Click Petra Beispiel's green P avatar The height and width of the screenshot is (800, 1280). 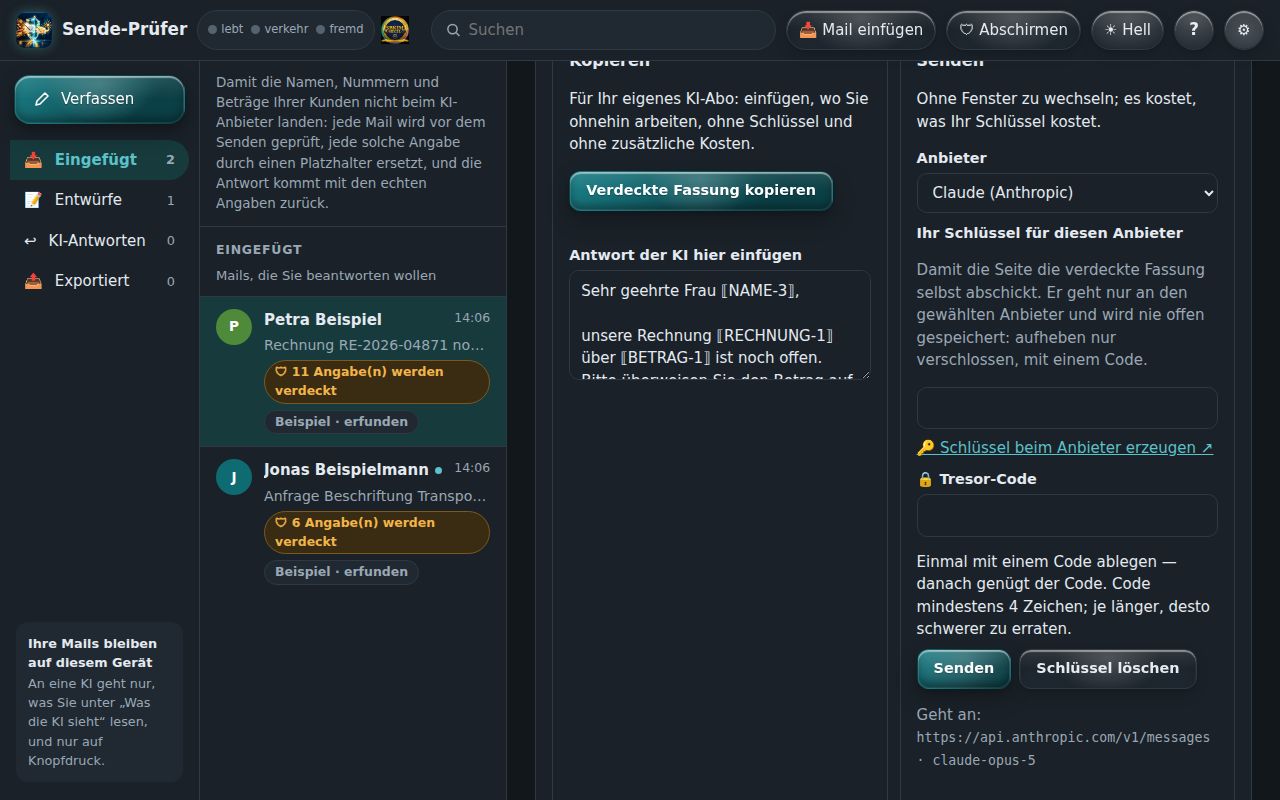[234, 326]
